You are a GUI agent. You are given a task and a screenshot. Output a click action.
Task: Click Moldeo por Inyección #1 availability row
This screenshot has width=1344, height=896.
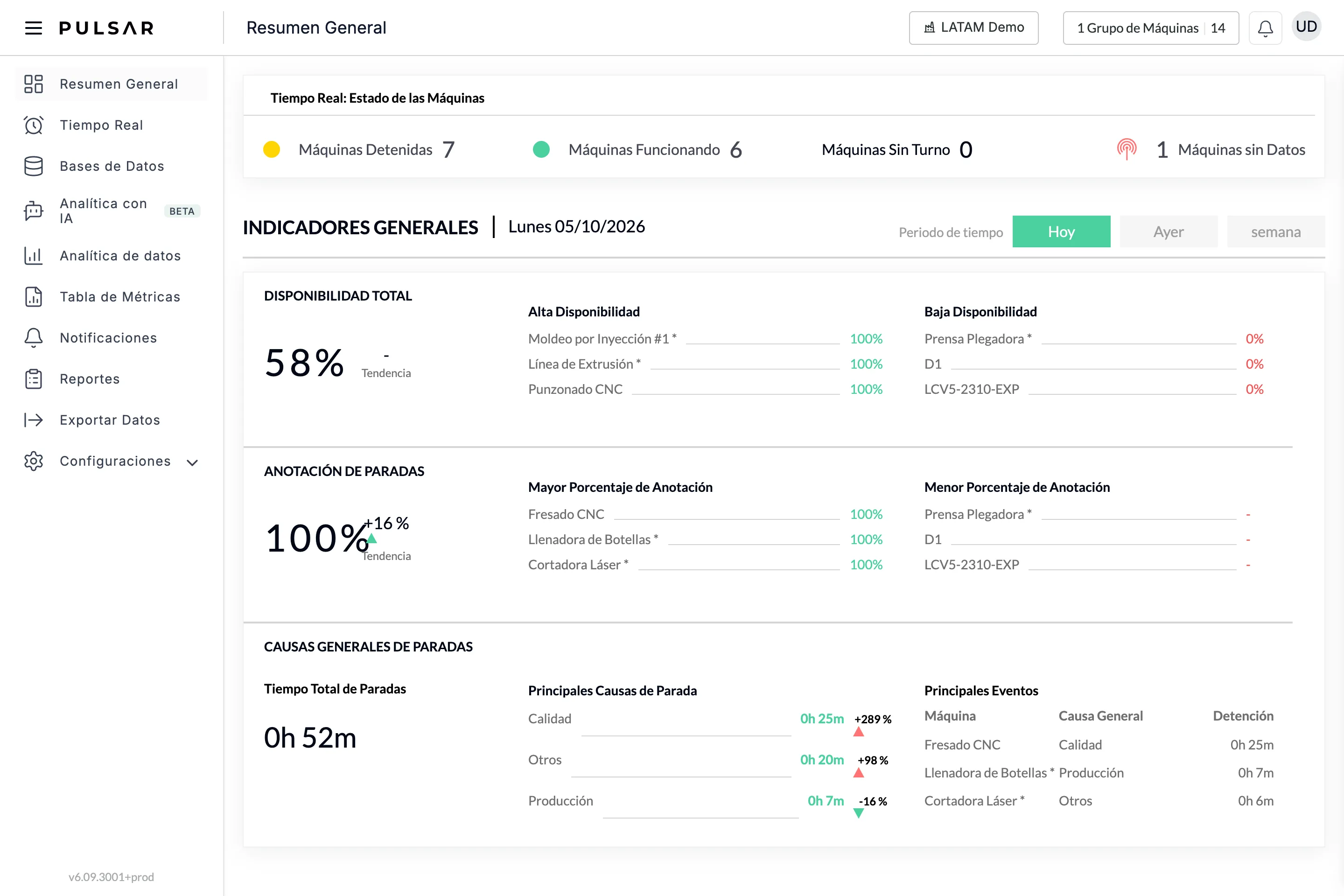pos(705,339)
